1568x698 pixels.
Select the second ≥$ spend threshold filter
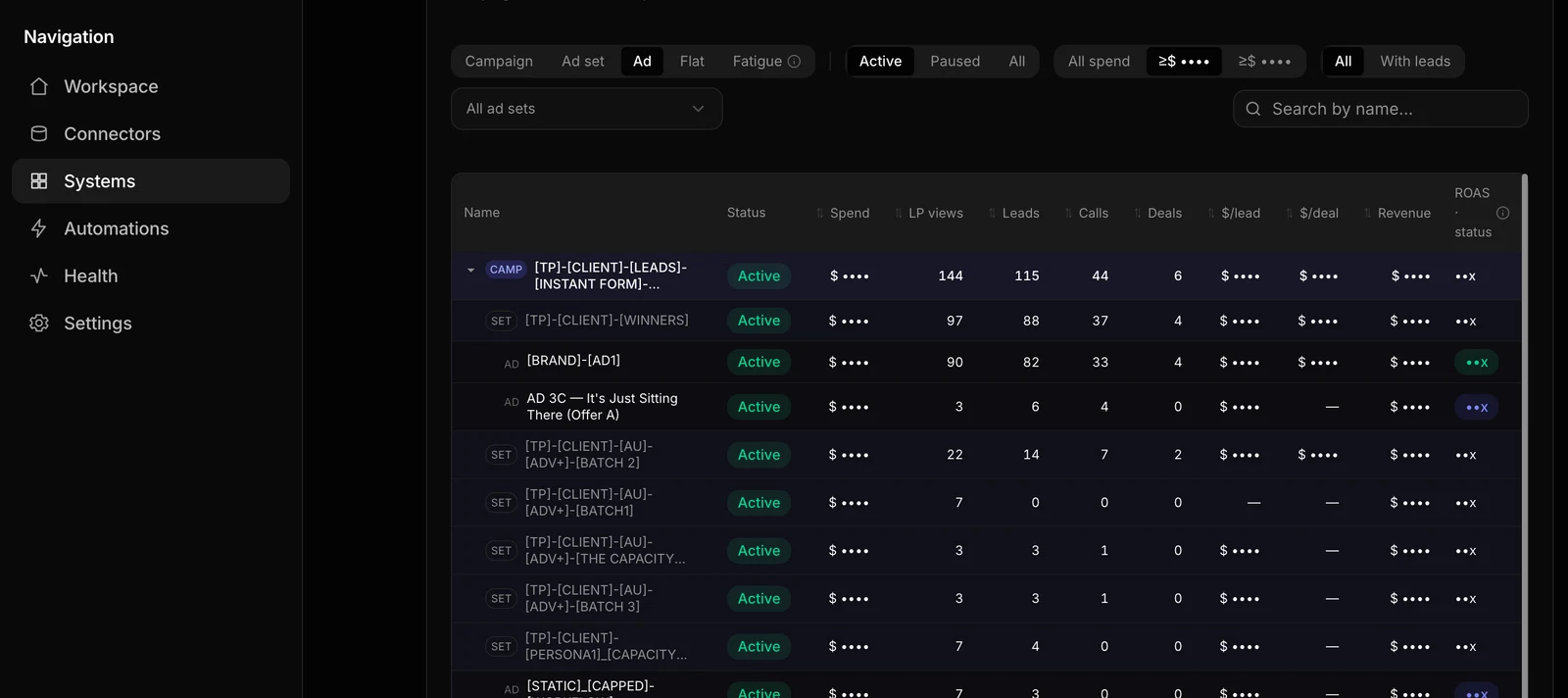1264,61
